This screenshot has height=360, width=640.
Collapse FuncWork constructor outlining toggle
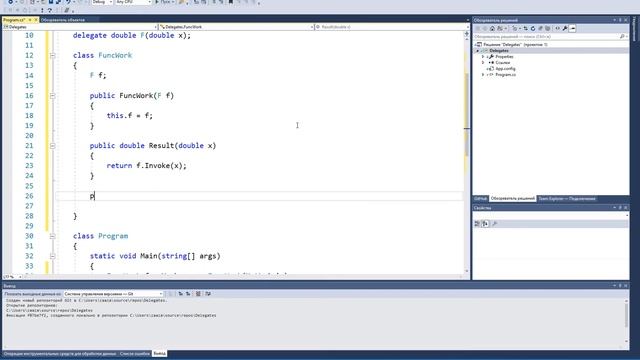click(52, 96)
